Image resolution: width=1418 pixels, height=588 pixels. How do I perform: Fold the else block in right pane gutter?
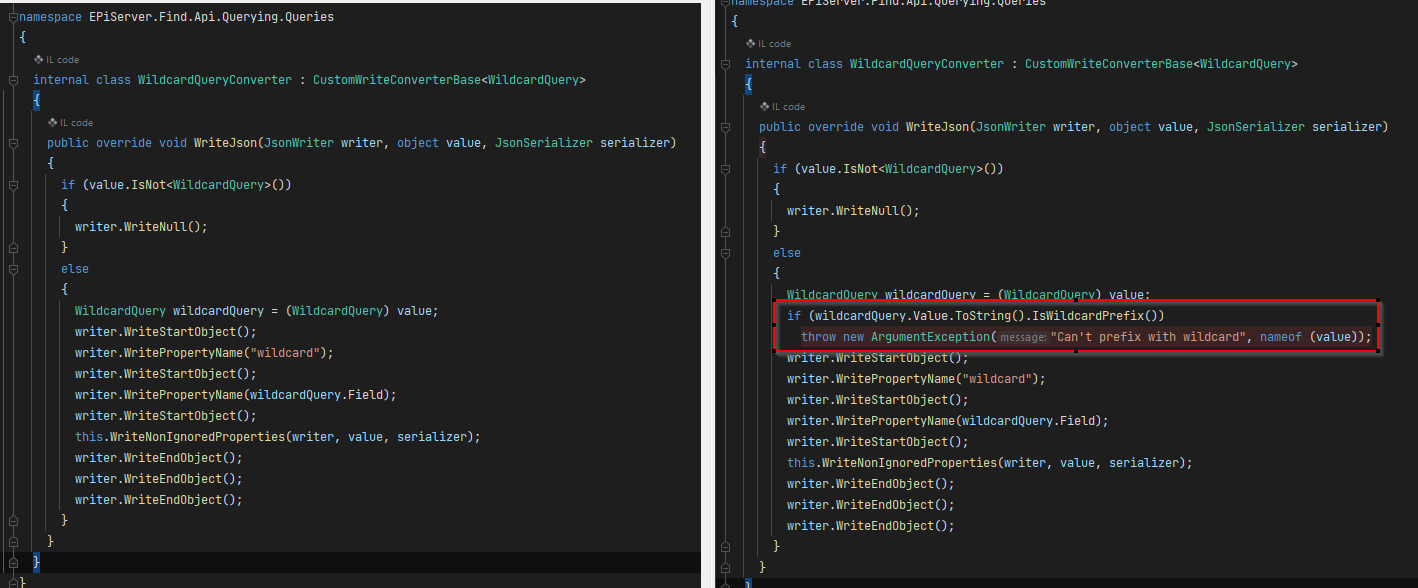pos(725,253)
